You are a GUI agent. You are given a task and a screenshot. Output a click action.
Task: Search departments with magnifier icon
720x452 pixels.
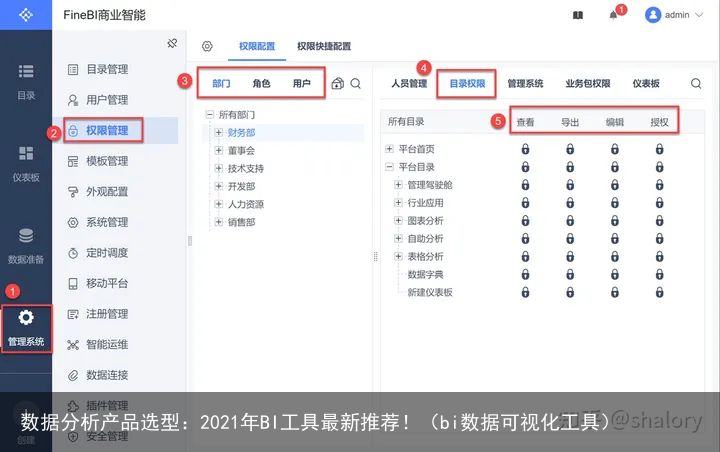(x=355, y=83)
